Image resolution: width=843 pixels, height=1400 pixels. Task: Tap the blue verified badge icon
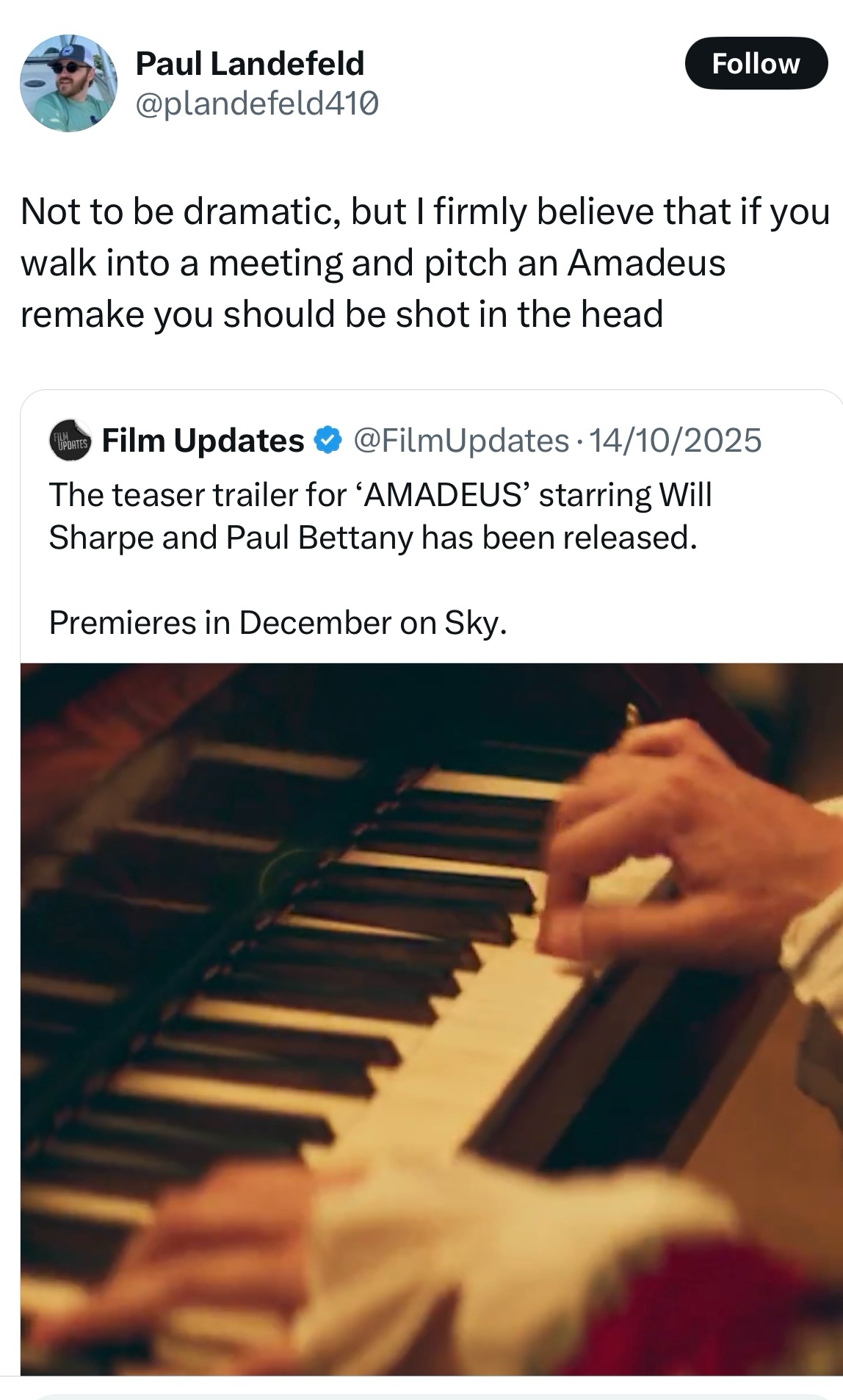(328, 441)
